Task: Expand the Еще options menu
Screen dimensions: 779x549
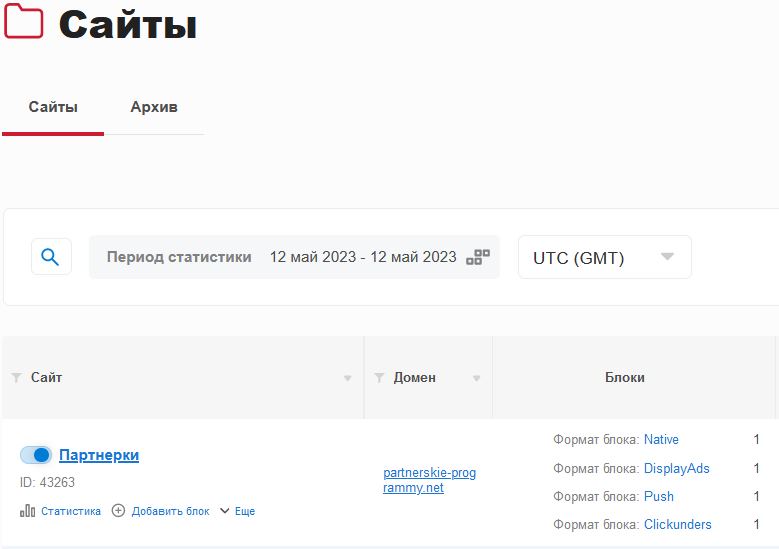Action: click(237, 511)
